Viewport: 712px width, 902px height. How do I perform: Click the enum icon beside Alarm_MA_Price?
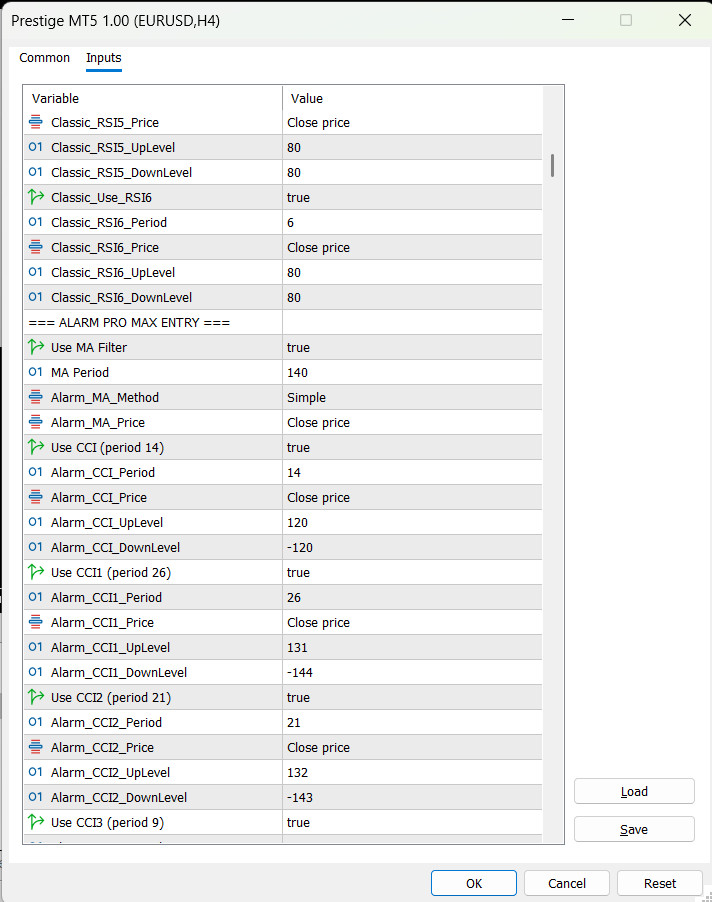36,422
